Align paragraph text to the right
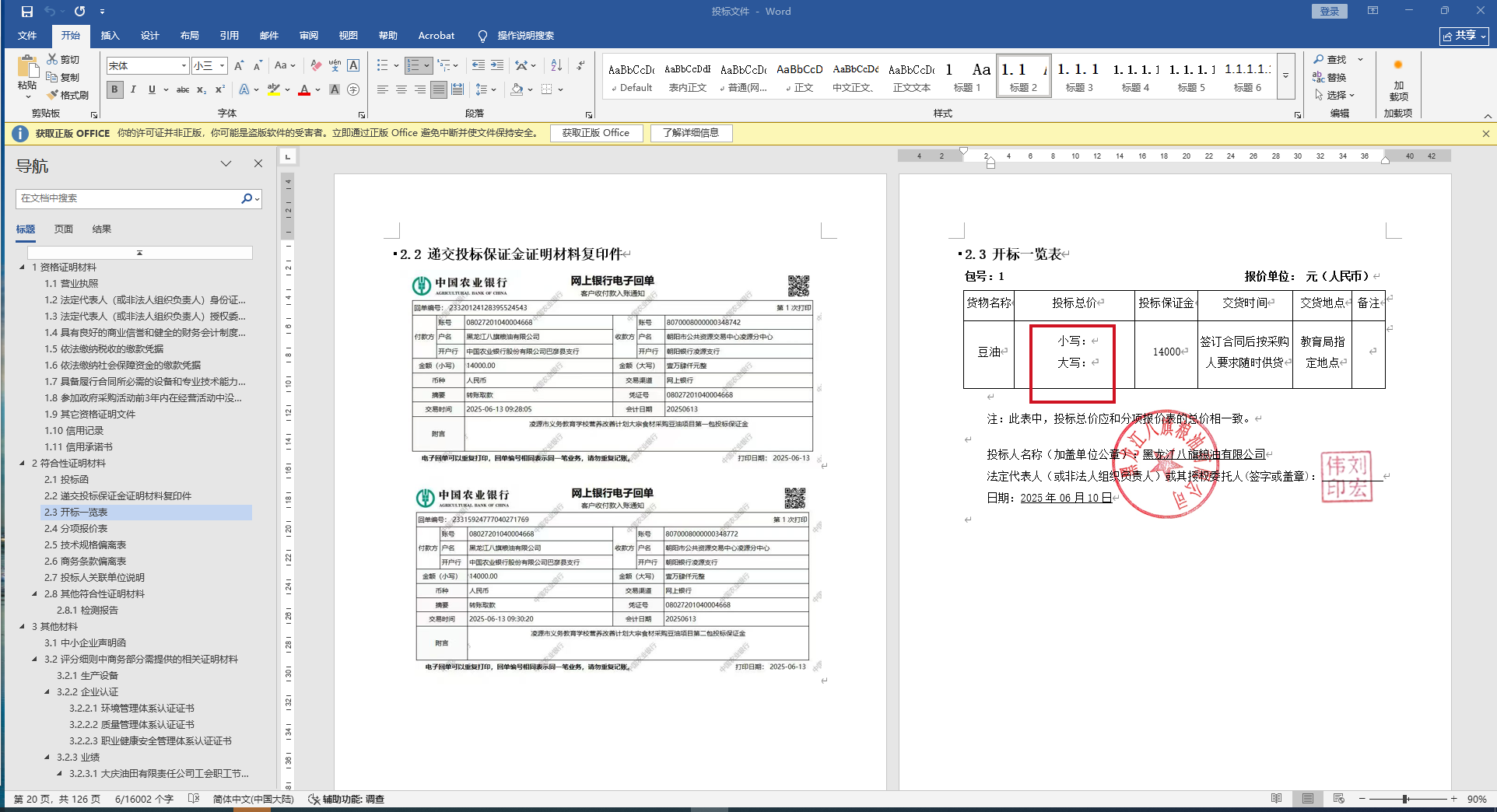The width and height of the screenshot is (1497, 812). click(420, 89)
